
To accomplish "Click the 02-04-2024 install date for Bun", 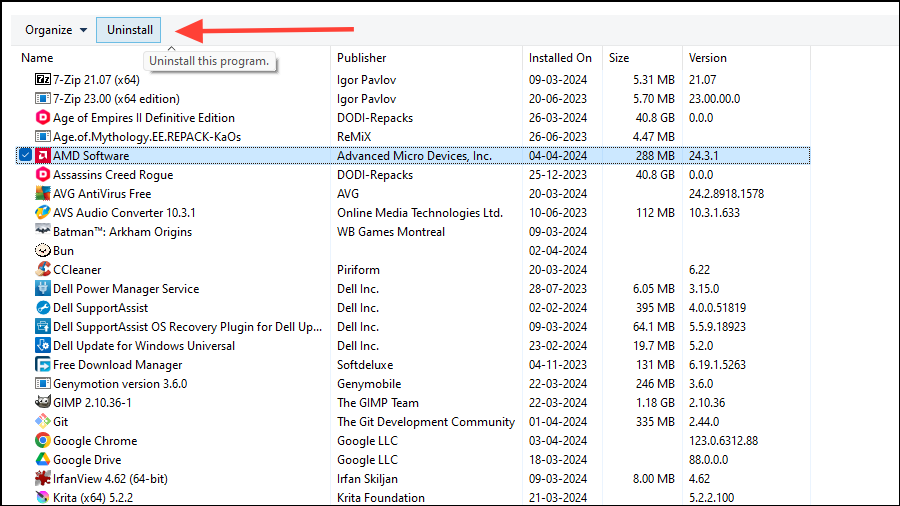I will (558, 251).
